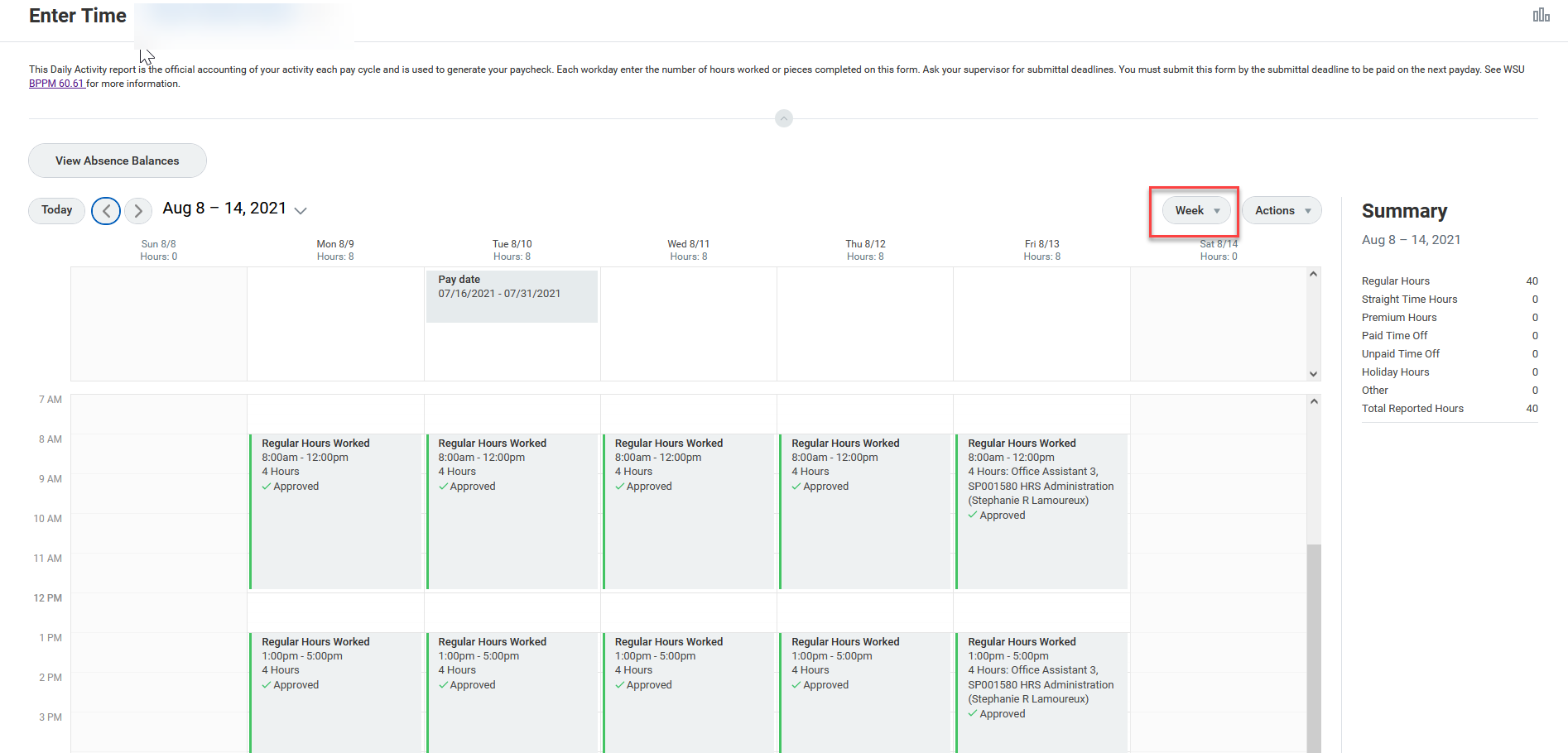Navigate to the next week arrow
Viewport: 1568px width, 753px height.
click(x=137, y=210)
